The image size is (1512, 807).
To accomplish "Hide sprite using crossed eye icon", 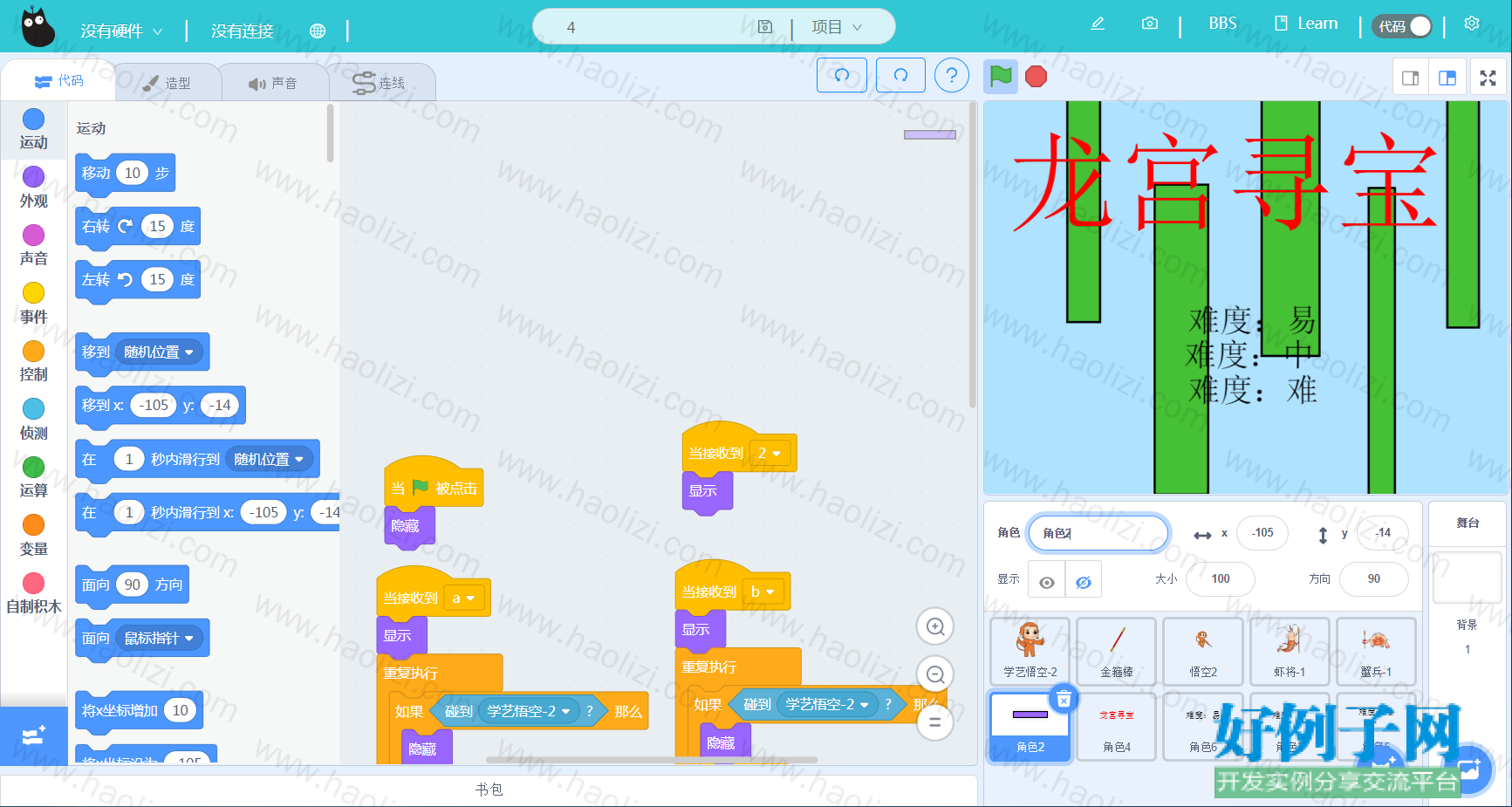I will (1084, 582).
